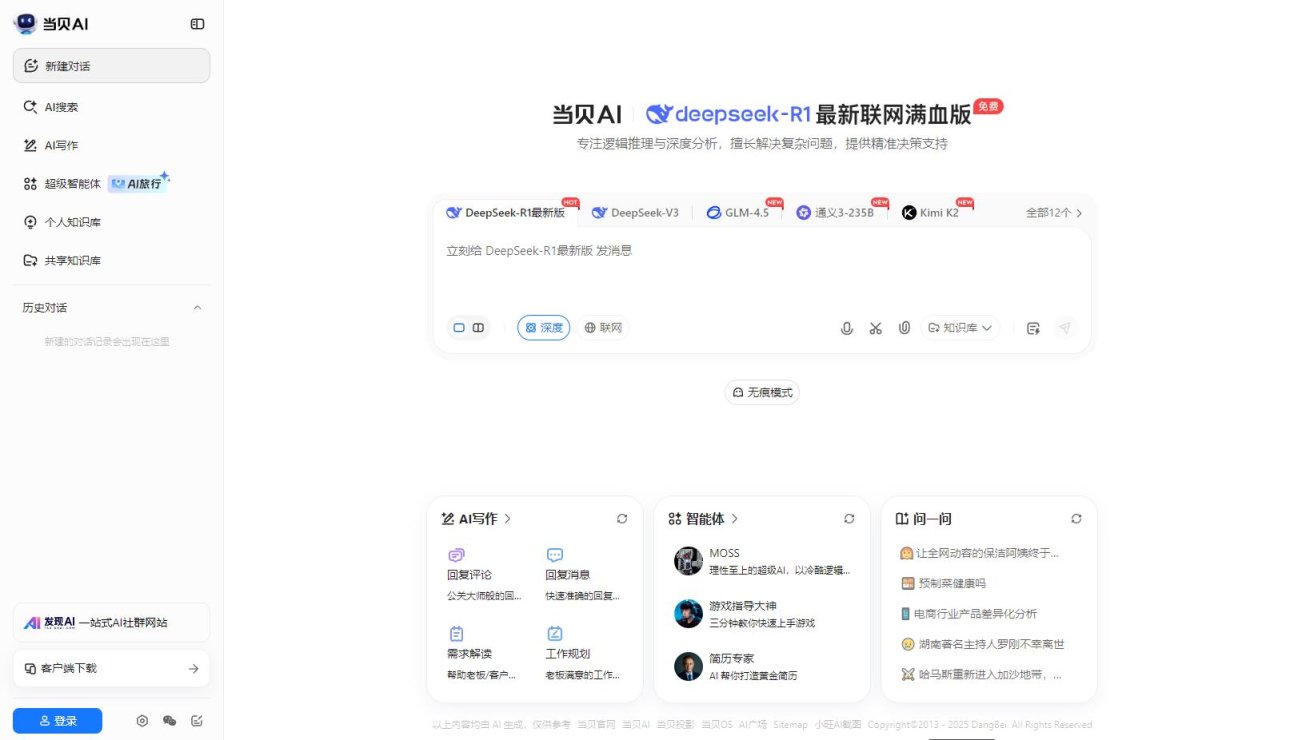Open the 客户端下载 download link
The height and width of the screenshot is (740, 1302).
[111, 669]
